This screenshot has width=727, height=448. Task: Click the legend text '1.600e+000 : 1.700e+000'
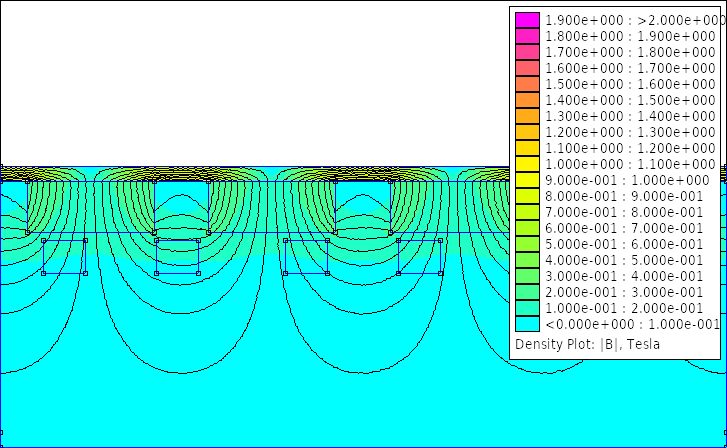(631, 68)
